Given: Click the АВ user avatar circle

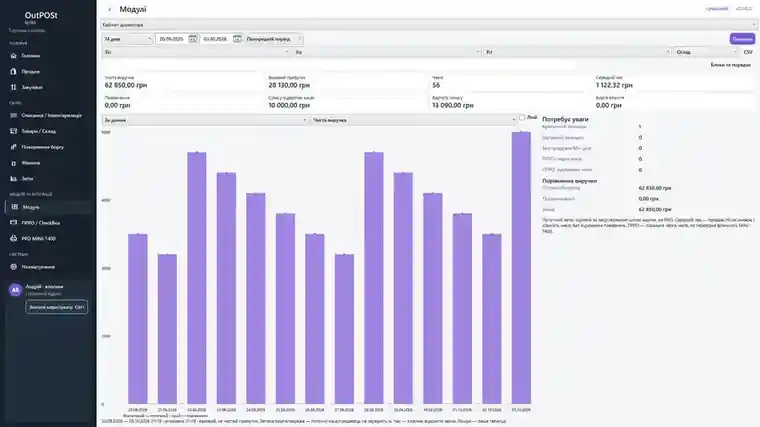Looking at the screenshot, I should point(15,290).
